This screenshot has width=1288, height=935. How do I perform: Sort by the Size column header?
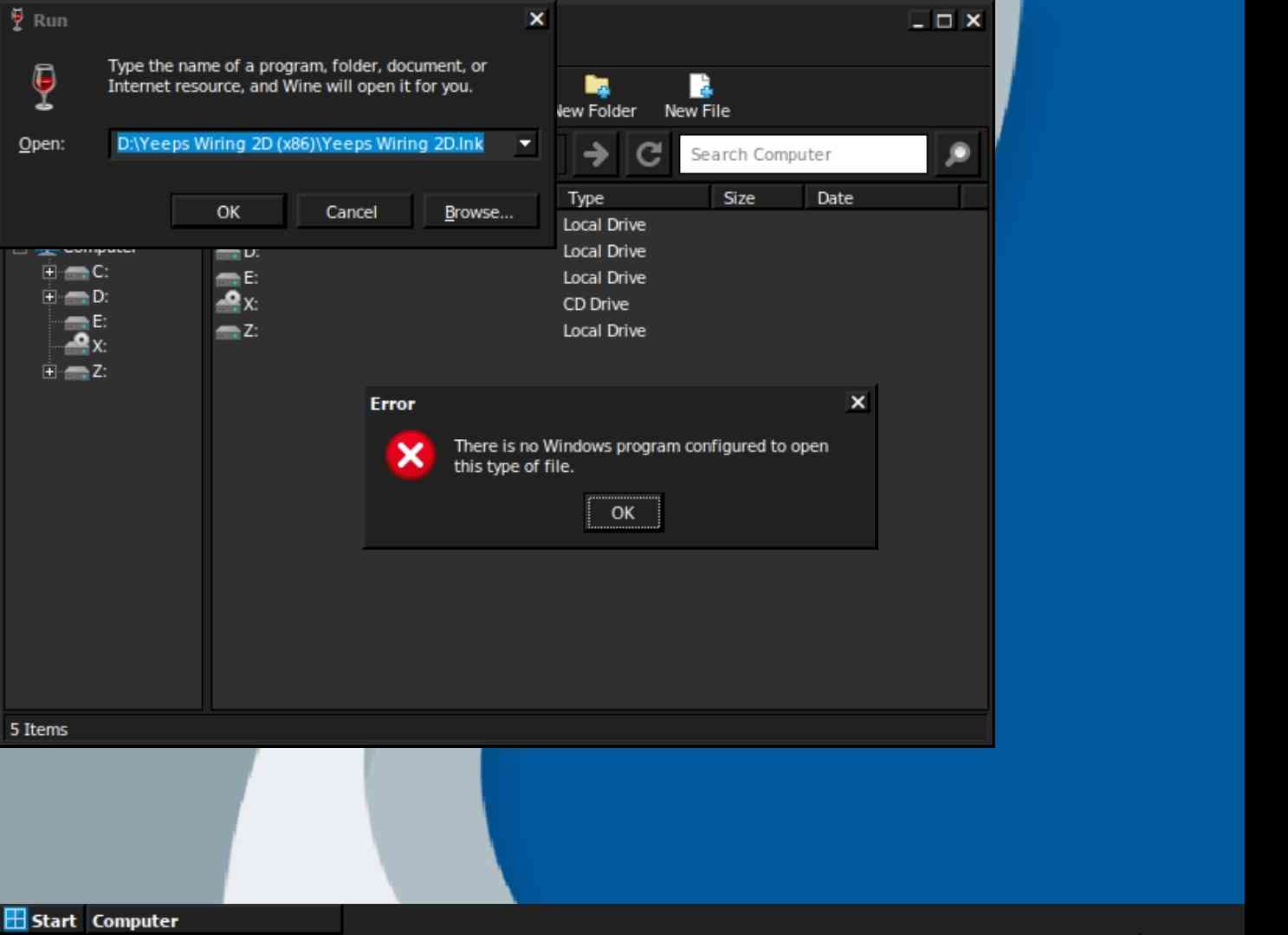(756, 197)
